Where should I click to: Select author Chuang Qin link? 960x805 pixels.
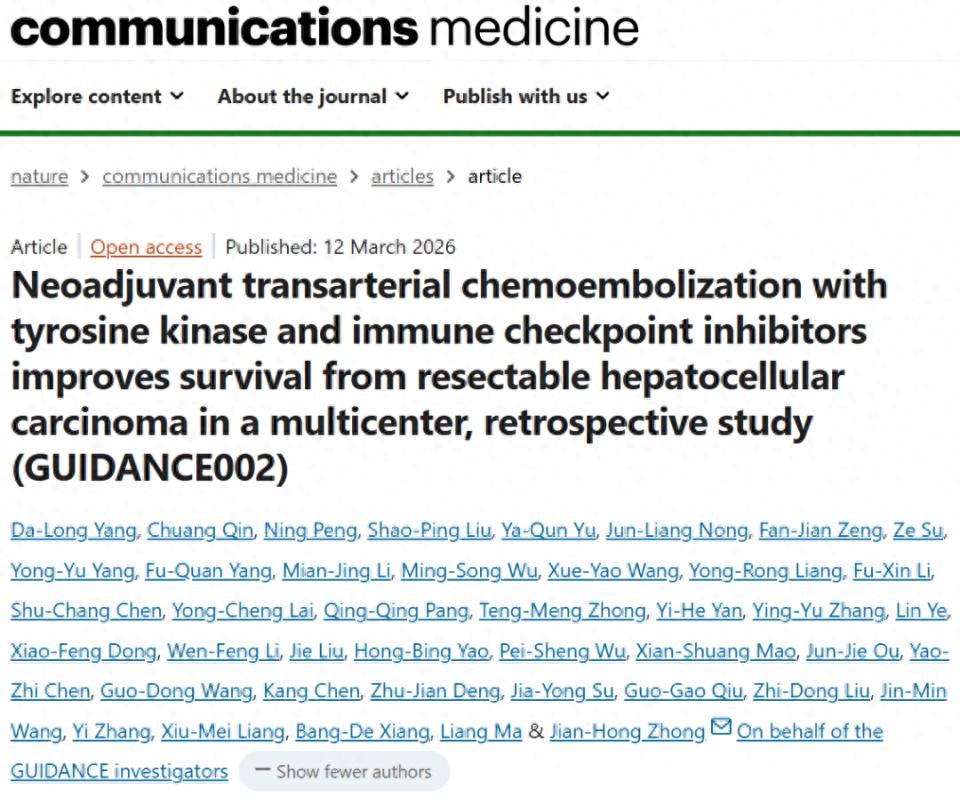click(200, 531)
